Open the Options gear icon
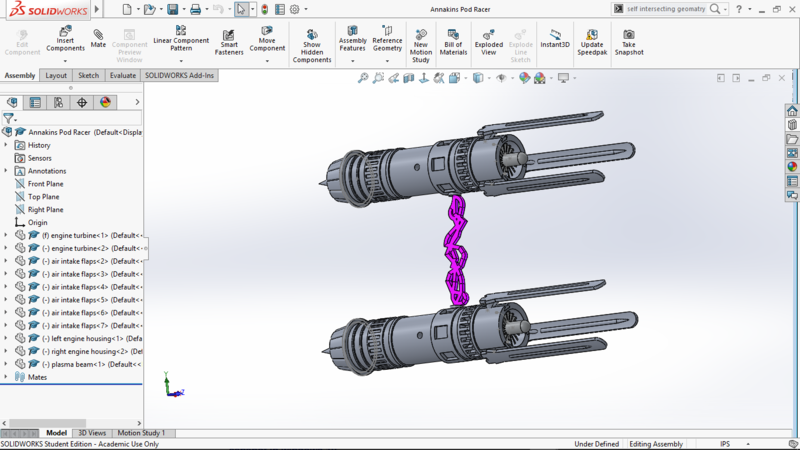 [294, 9]
